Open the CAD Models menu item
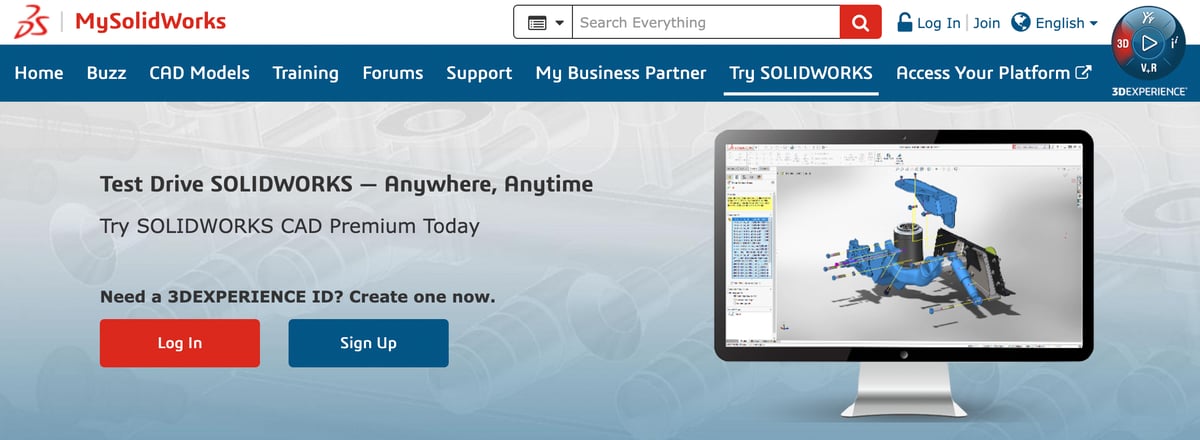The height and width of the screenshot is (440, 1200). point(199,73)
